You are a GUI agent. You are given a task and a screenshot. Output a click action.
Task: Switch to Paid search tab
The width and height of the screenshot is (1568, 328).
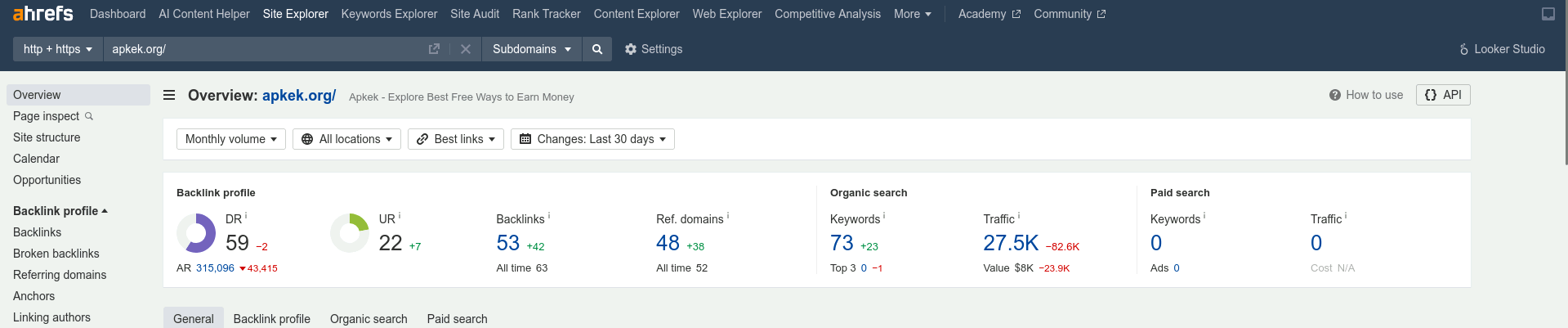[x=458, y=318]
